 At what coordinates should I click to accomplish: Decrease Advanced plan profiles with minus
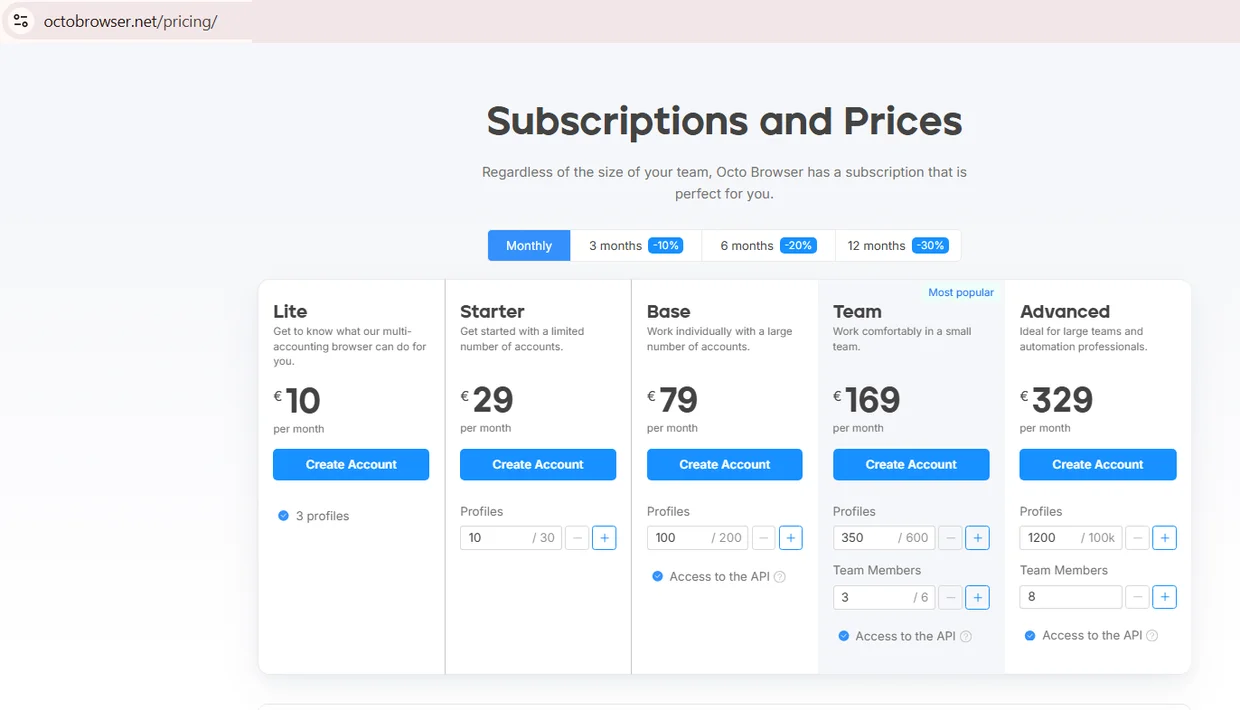tap(1137, 538)
